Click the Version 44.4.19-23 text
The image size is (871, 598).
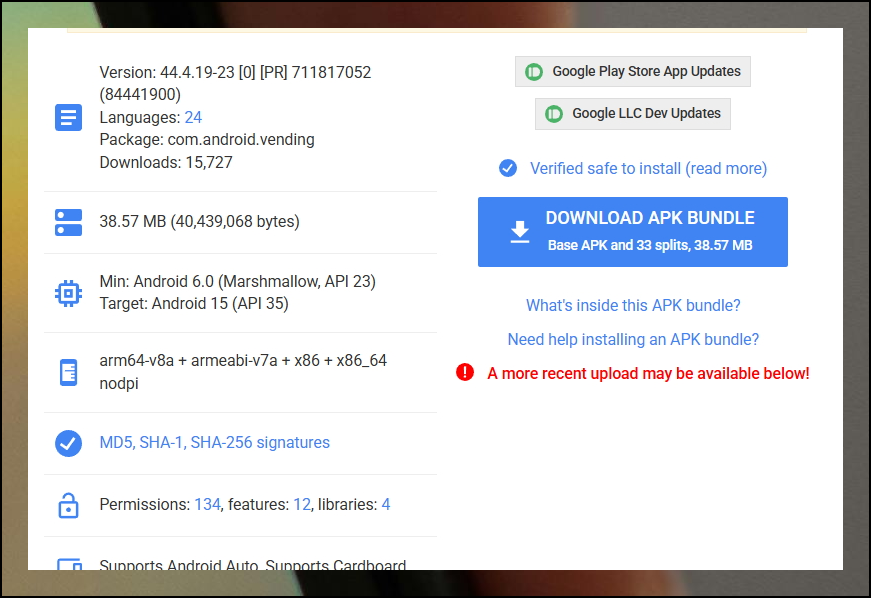click(x=235, y=83)
